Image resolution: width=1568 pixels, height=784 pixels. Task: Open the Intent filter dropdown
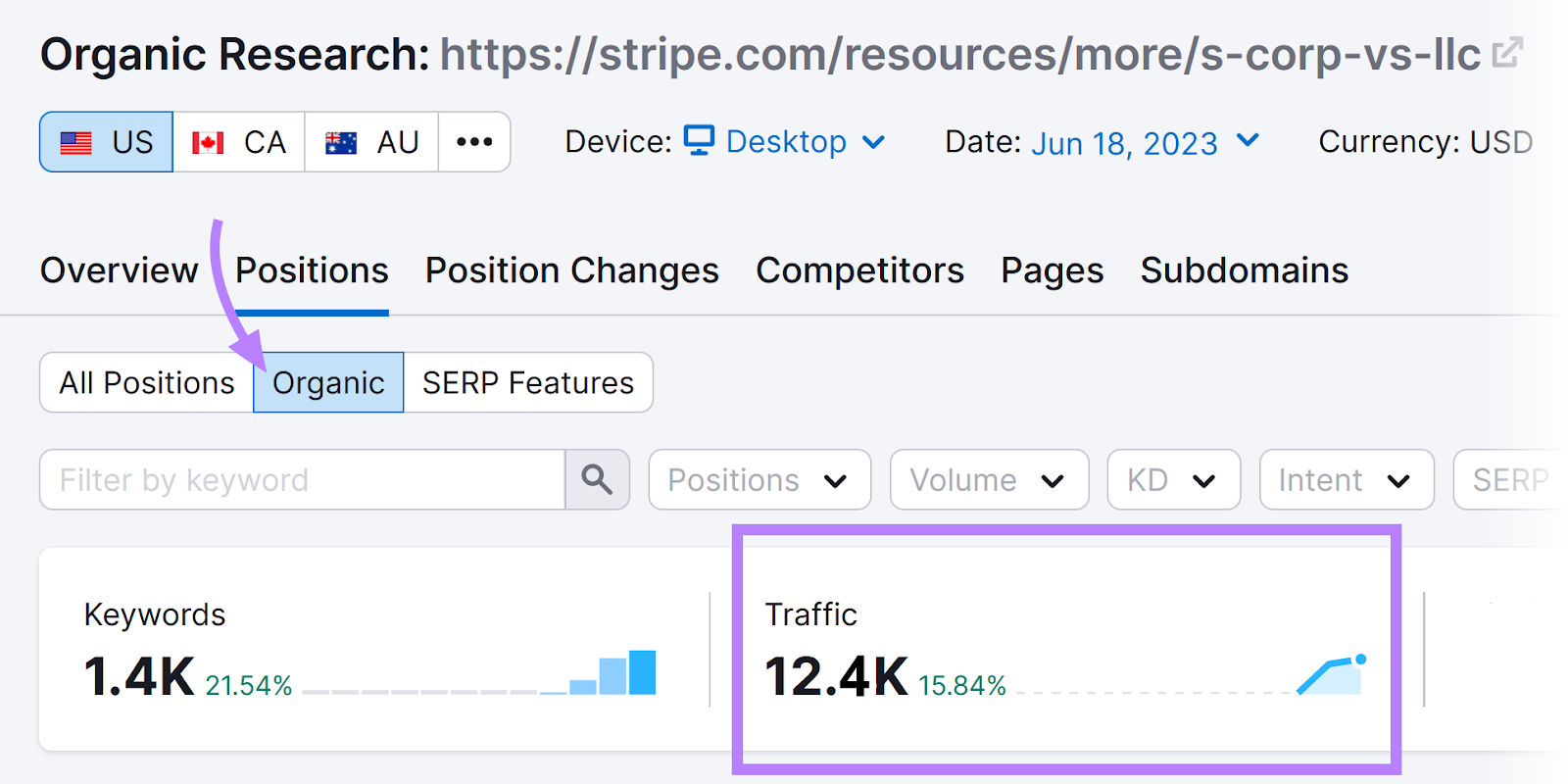pos(1346,480)
